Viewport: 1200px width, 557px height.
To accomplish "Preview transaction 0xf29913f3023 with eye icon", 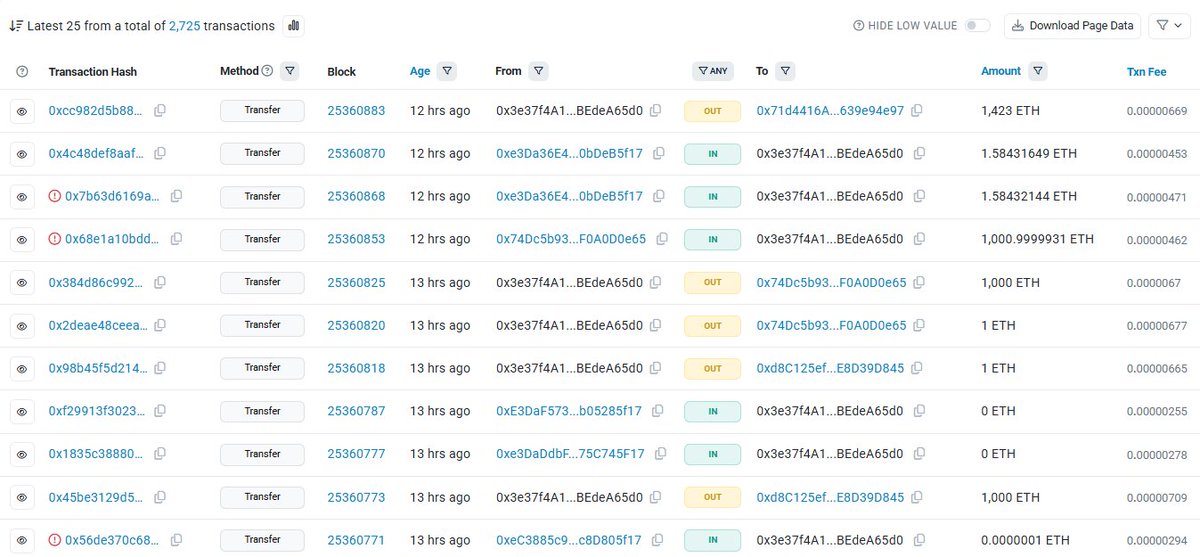I will pos(22,411).
